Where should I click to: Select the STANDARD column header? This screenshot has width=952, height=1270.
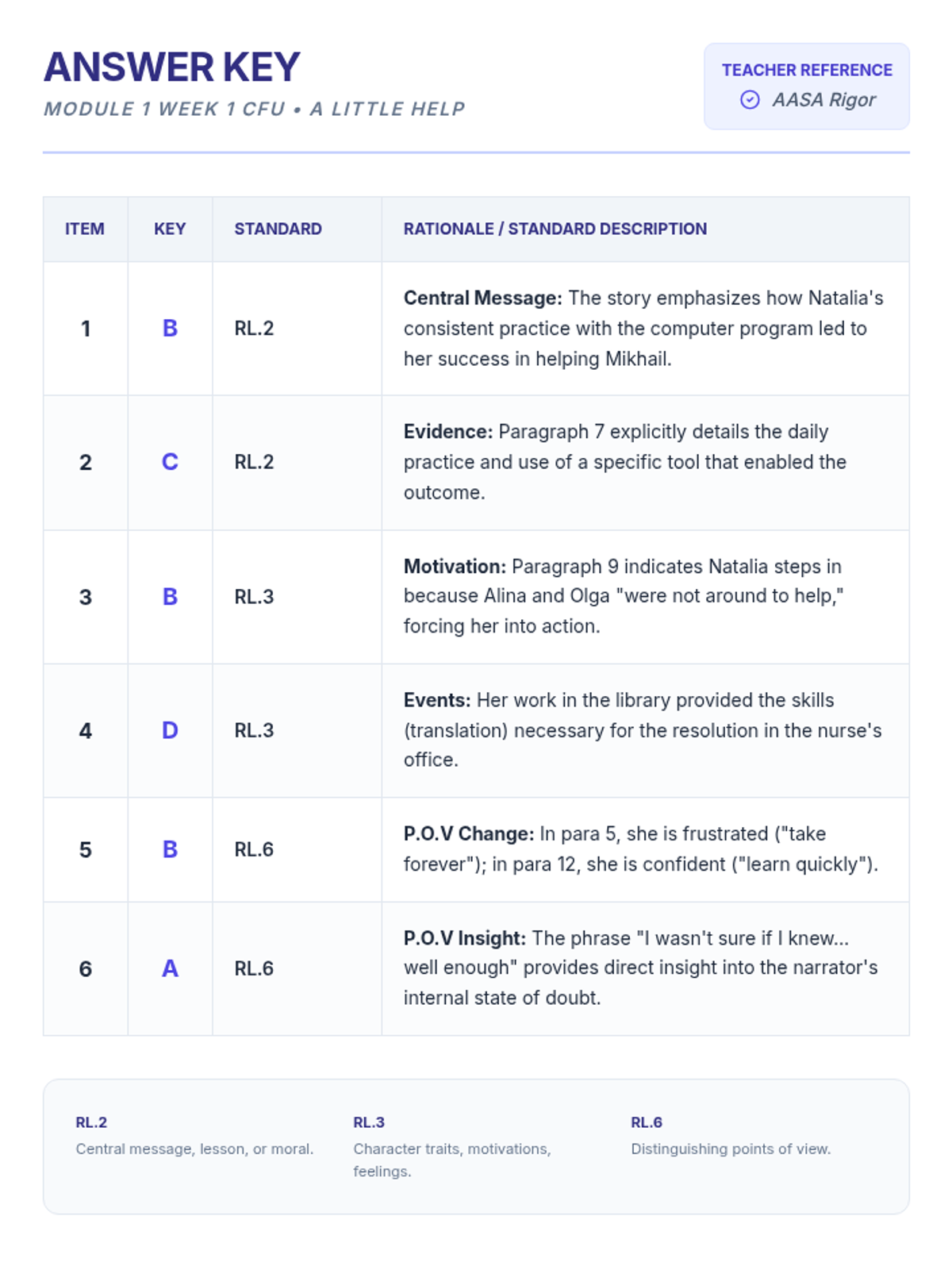[278, 229]
